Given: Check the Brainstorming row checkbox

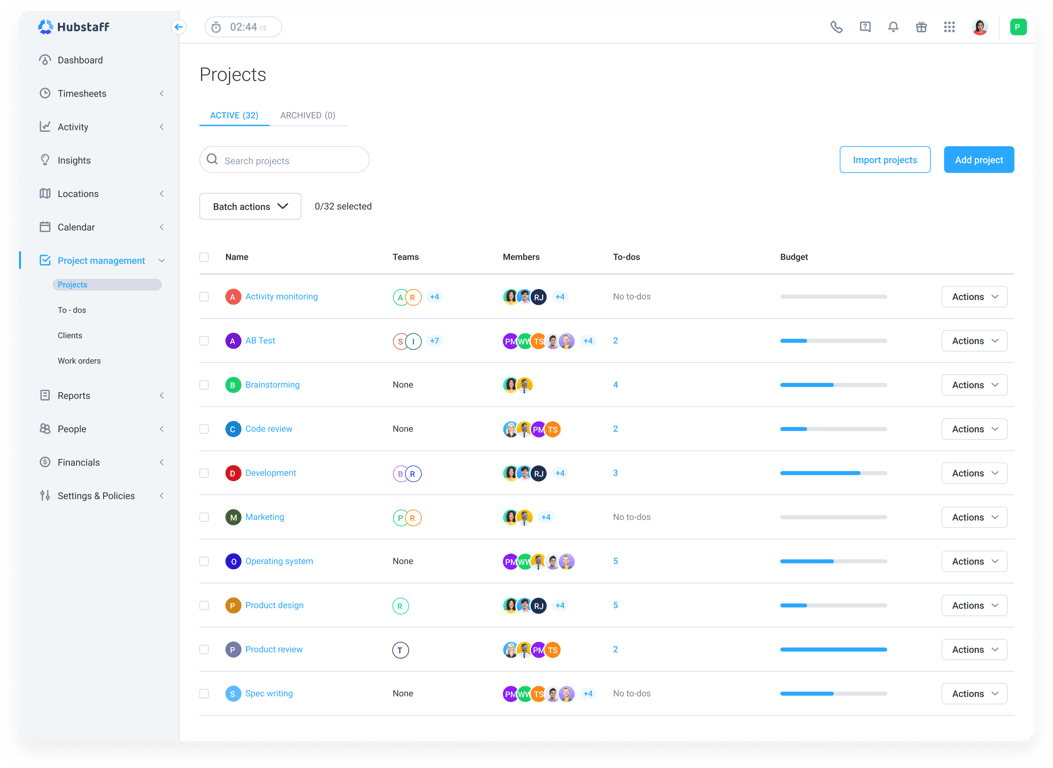Looking at the screenshot, I should coord(204,385).
